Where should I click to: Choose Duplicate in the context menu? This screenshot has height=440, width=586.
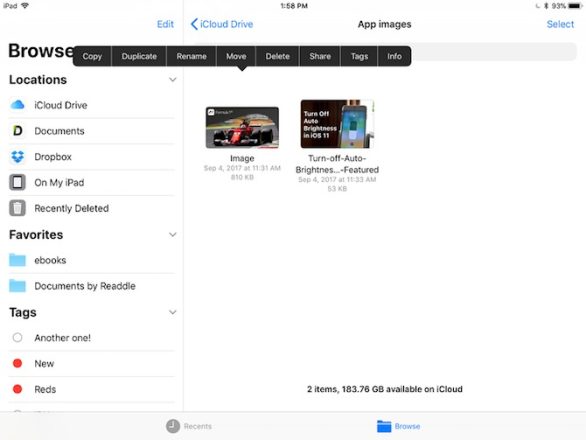coord(139,56)
